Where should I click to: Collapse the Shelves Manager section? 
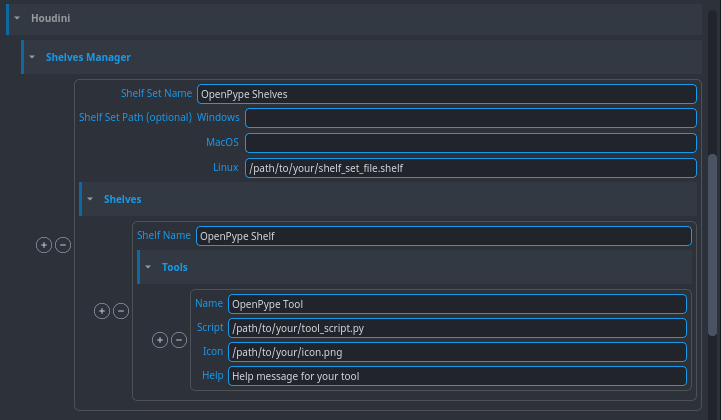[x=33, y=57]
